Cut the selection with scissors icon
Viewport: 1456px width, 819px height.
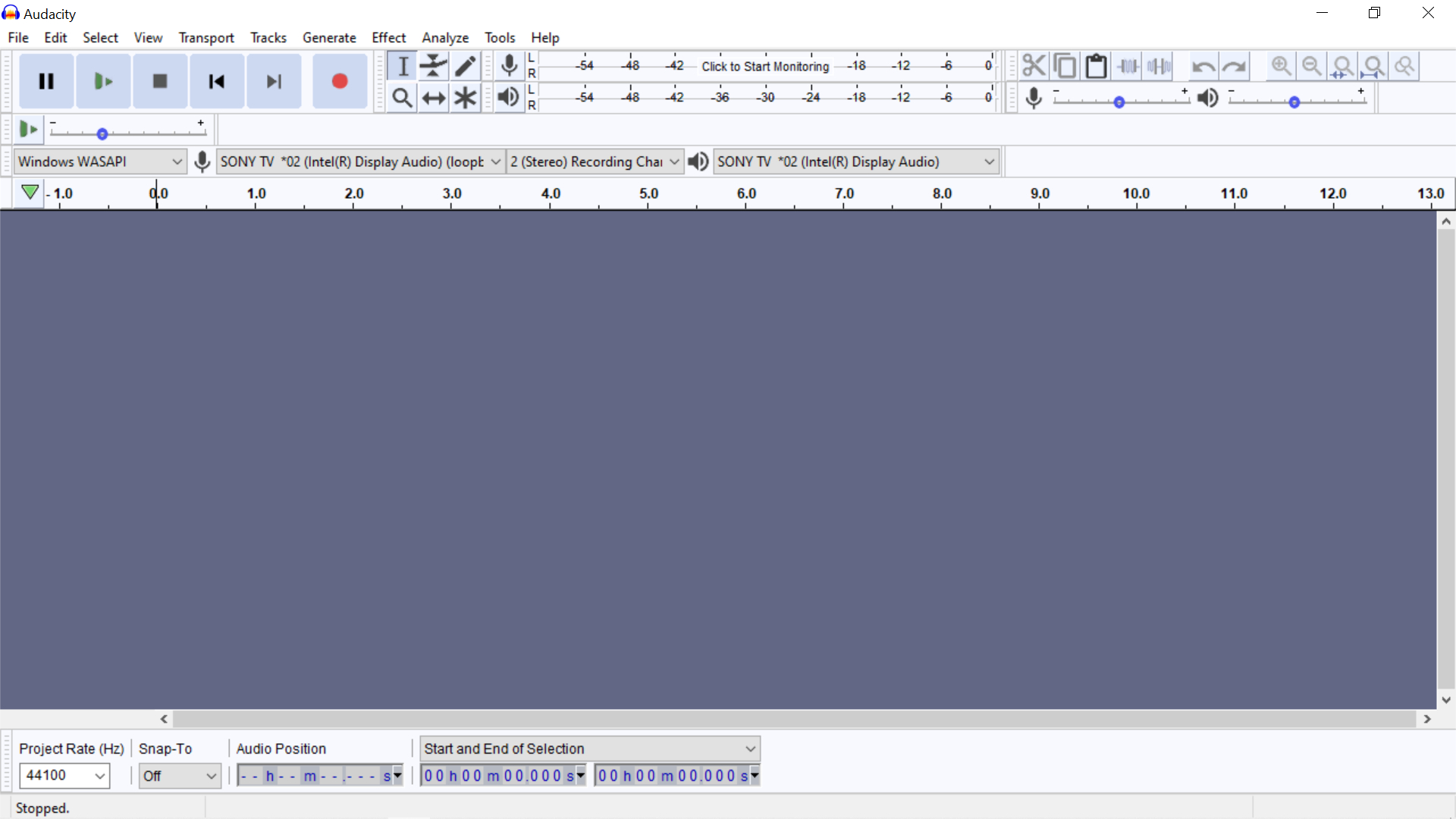[1034, 66]
